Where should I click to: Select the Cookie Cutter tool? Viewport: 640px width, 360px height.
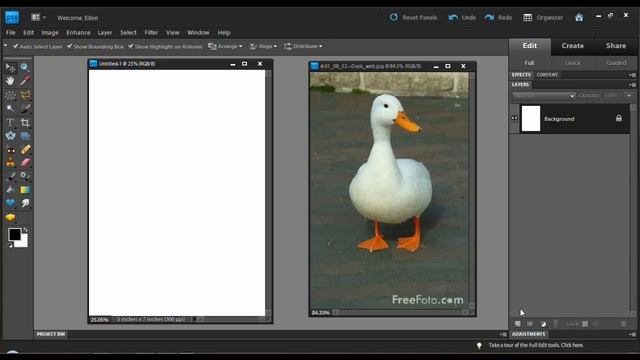pyautogui.click(x=10, y=136)
